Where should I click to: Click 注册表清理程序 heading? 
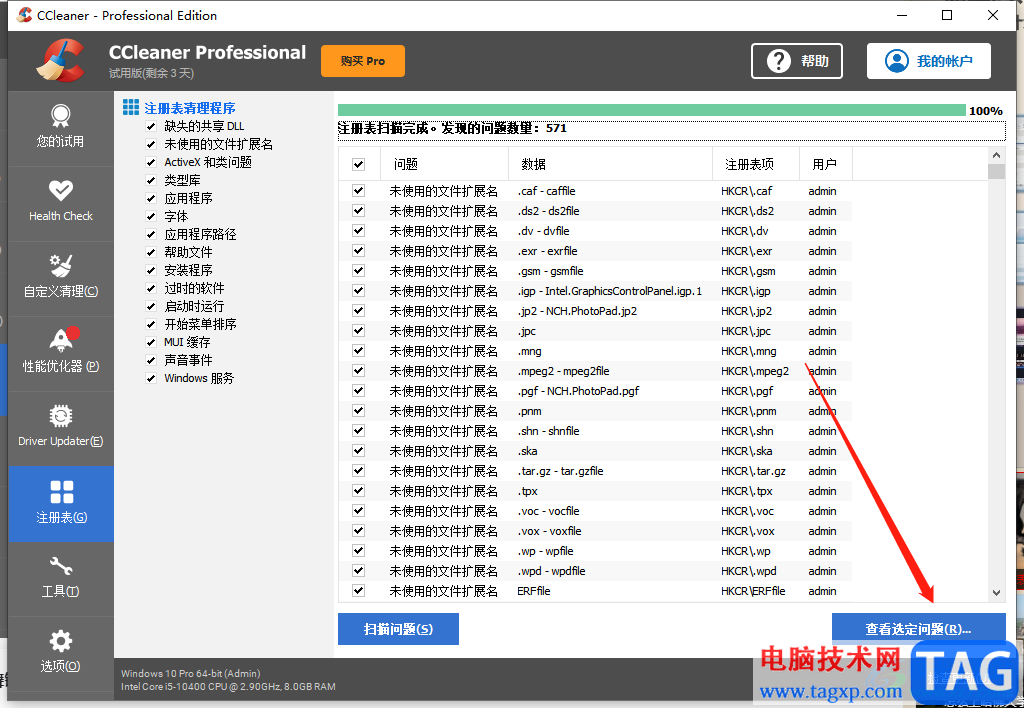pos(190,108)
